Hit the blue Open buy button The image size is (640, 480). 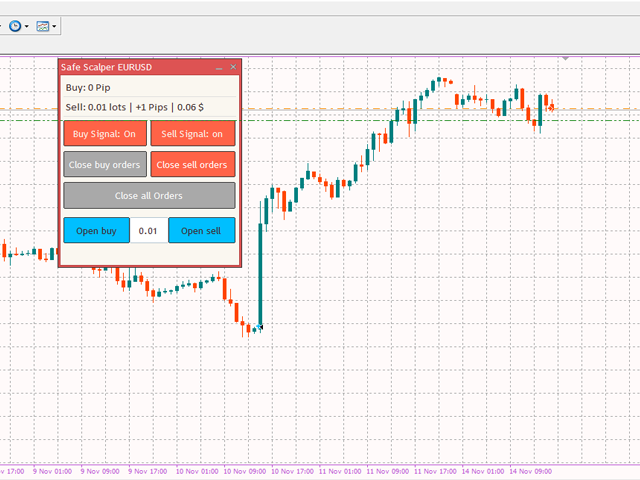[96, 230]
